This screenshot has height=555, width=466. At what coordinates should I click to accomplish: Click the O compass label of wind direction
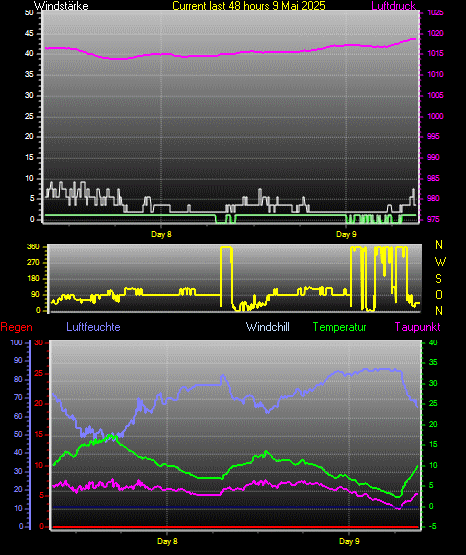coord(439,294)
